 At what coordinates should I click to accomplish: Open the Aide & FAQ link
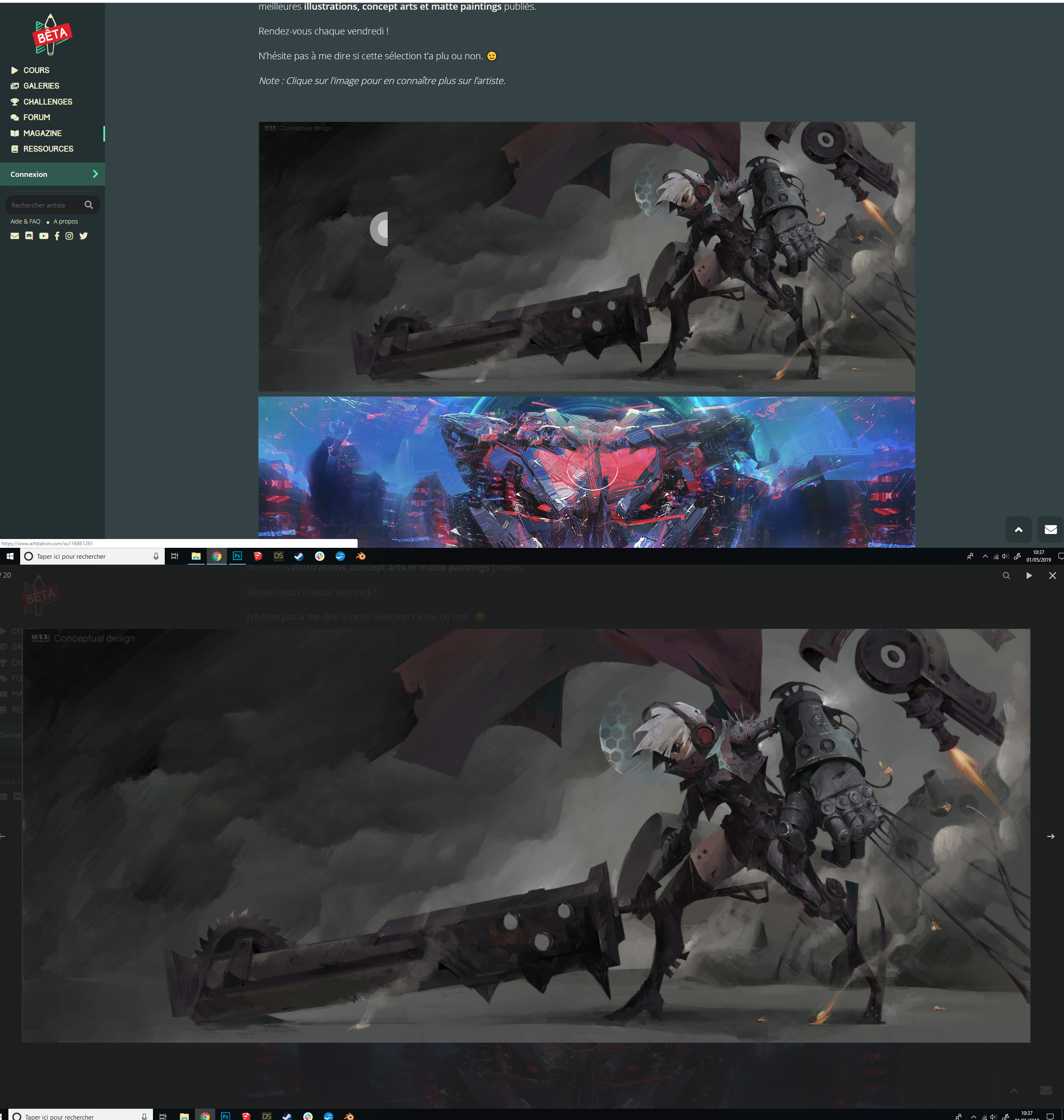(x=25, y=221)
